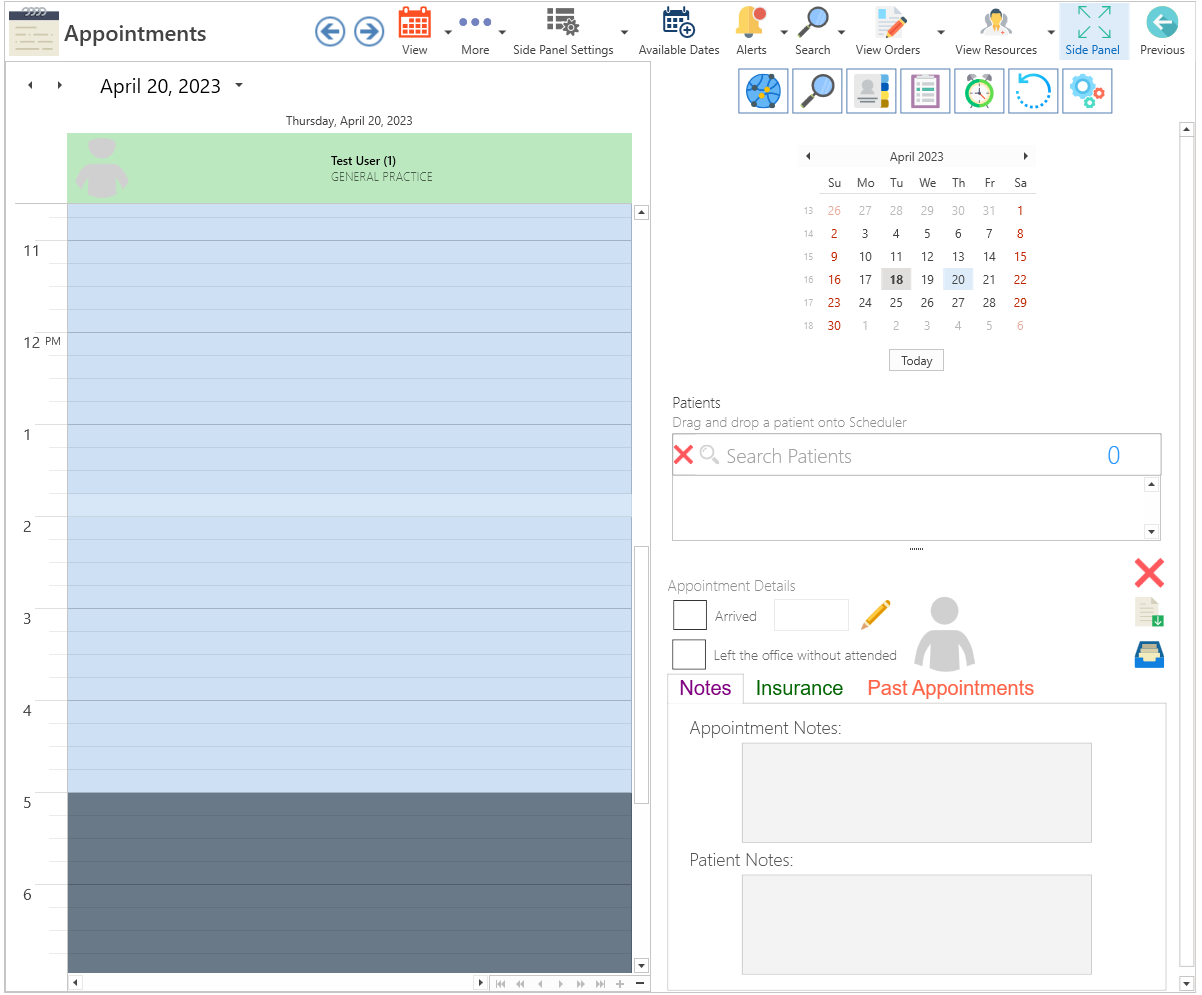Expand the View Orders dropdown arrow

pos(941,32)
